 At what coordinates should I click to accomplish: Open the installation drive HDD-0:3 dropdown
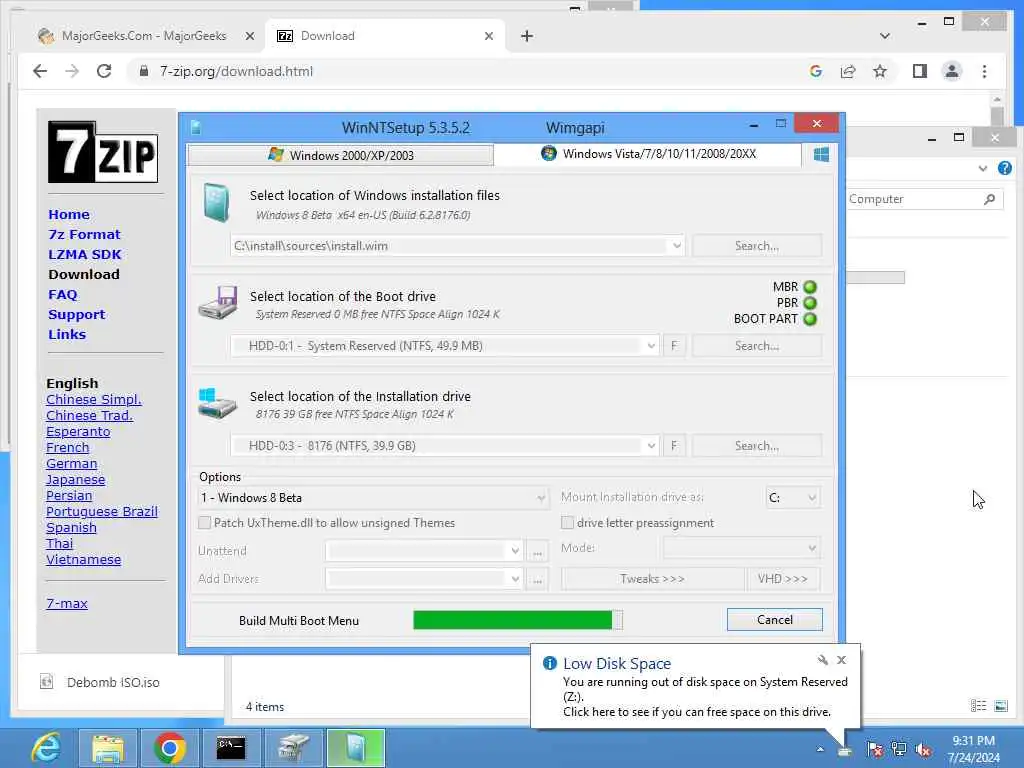coord(651,446)
